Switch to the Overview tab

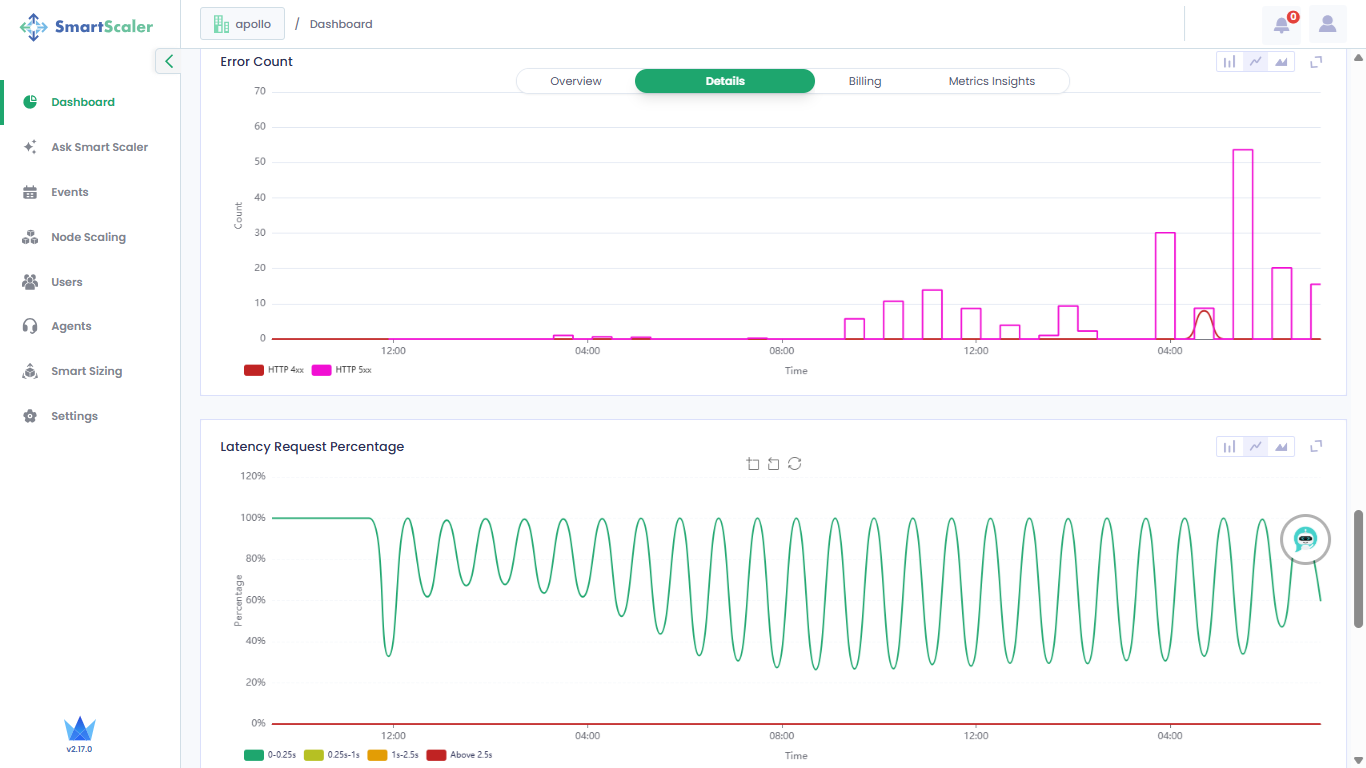tap(576, 81)
